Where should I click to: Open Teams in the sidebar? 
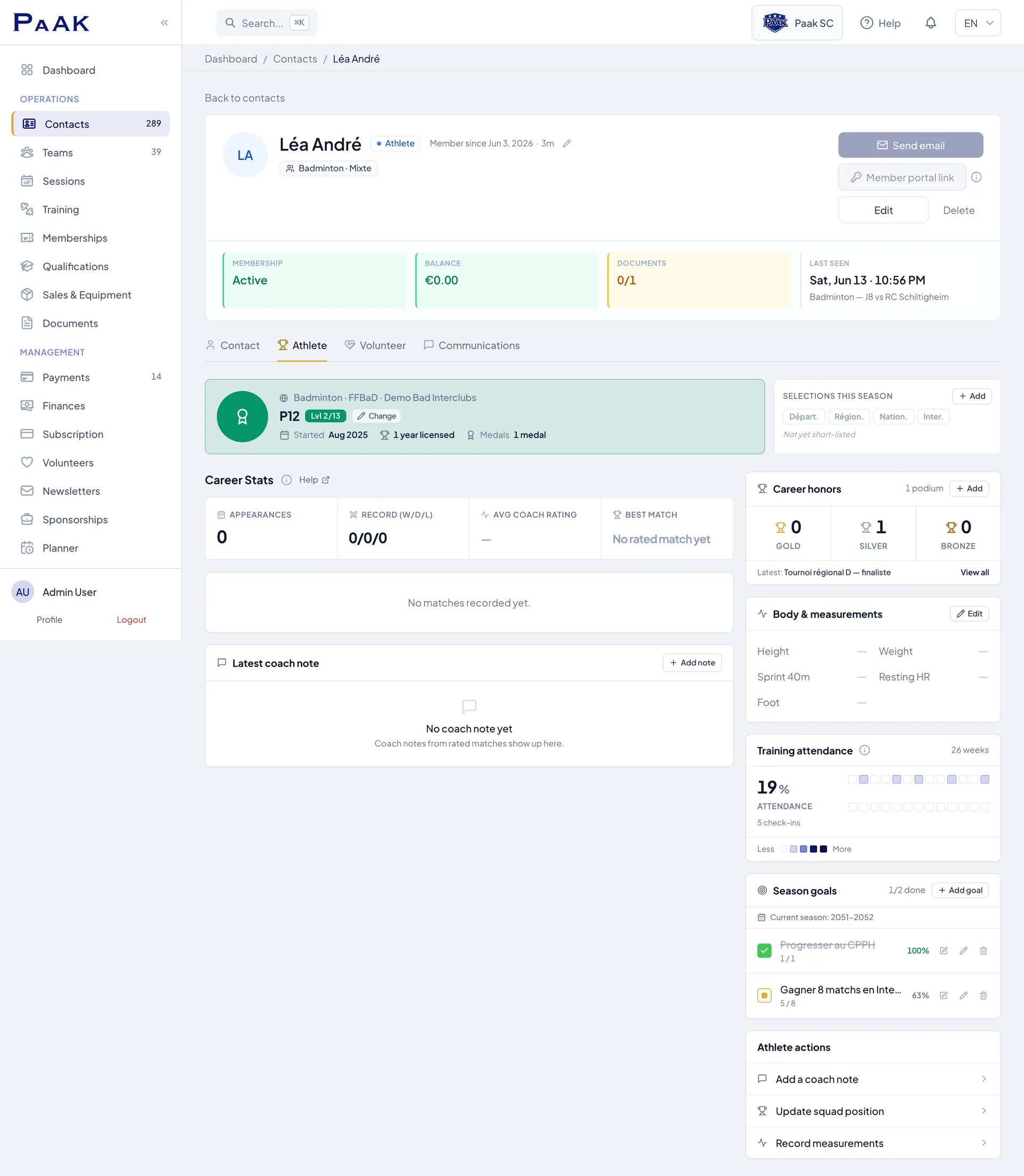click(90, 153)
